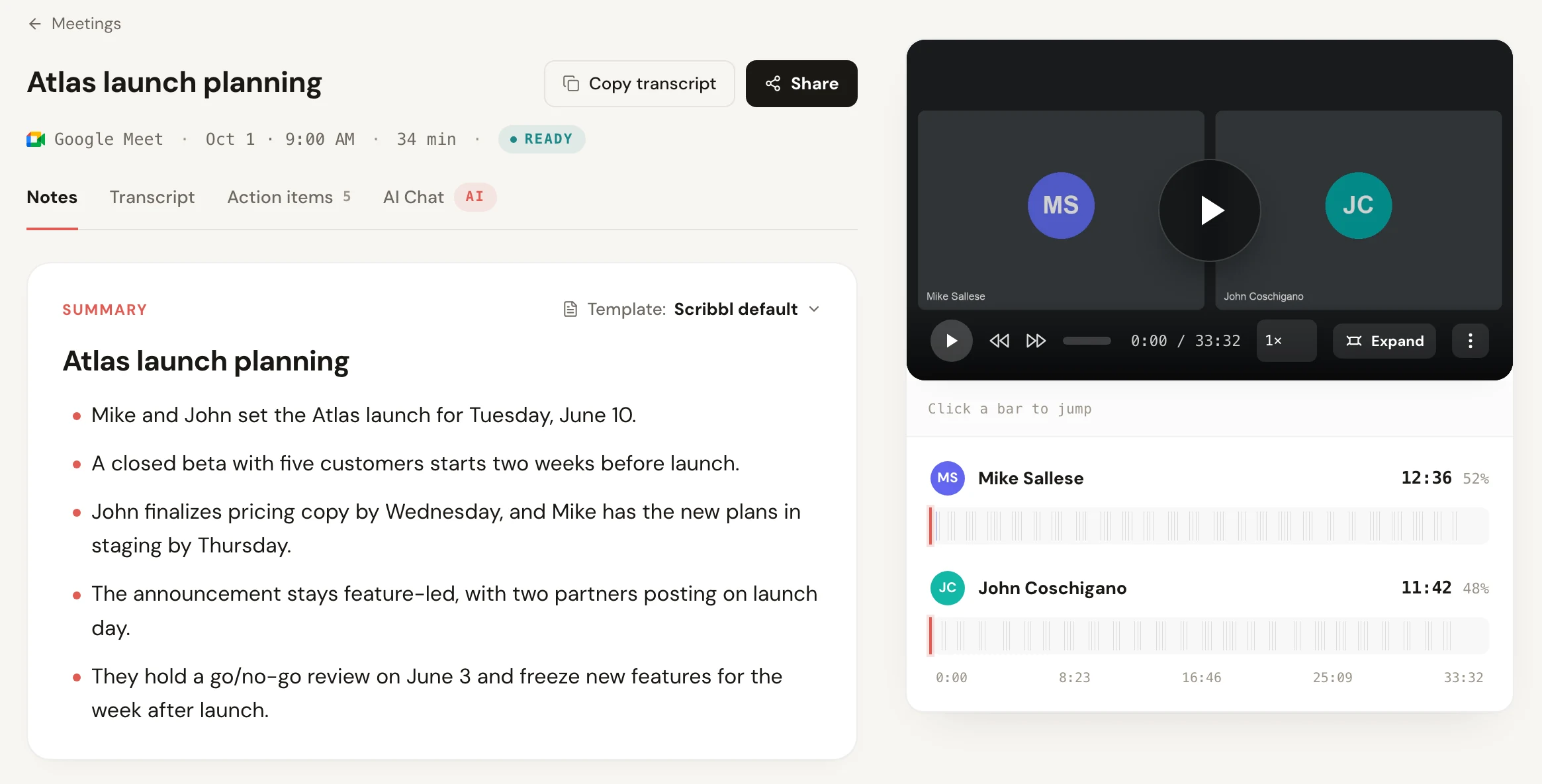Rewind the recording
Viewport: 1542px width, 784px height.
[x=999, y=341]
